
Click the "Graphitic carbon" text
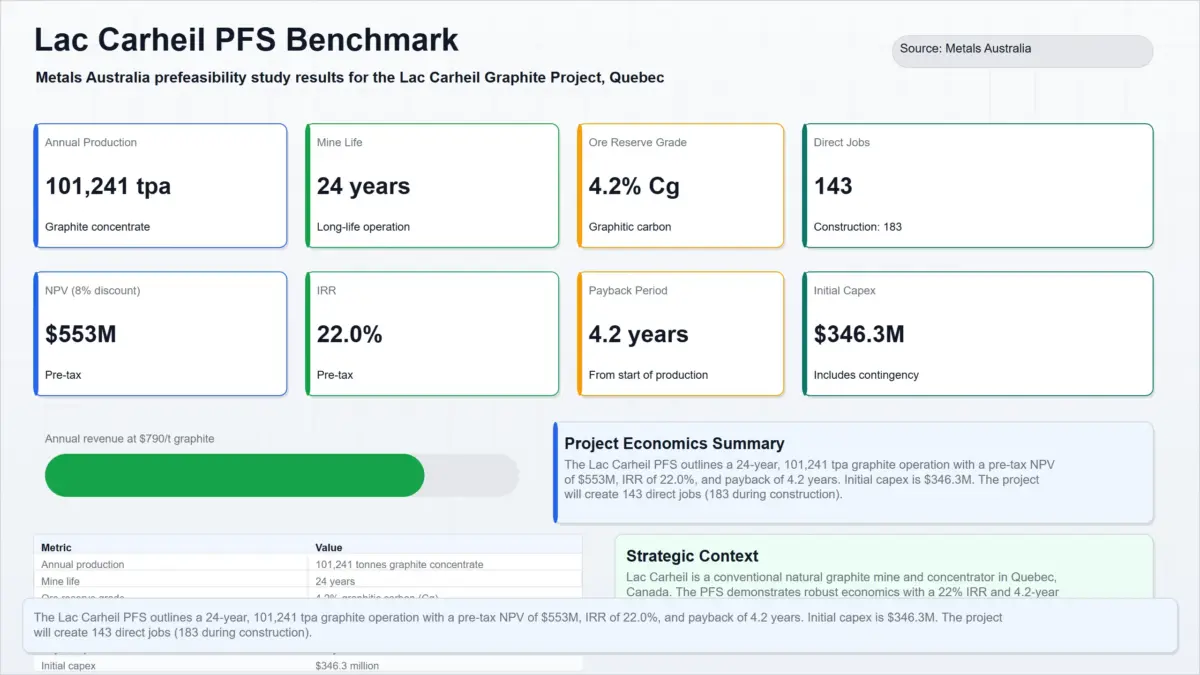coord(630,227)
